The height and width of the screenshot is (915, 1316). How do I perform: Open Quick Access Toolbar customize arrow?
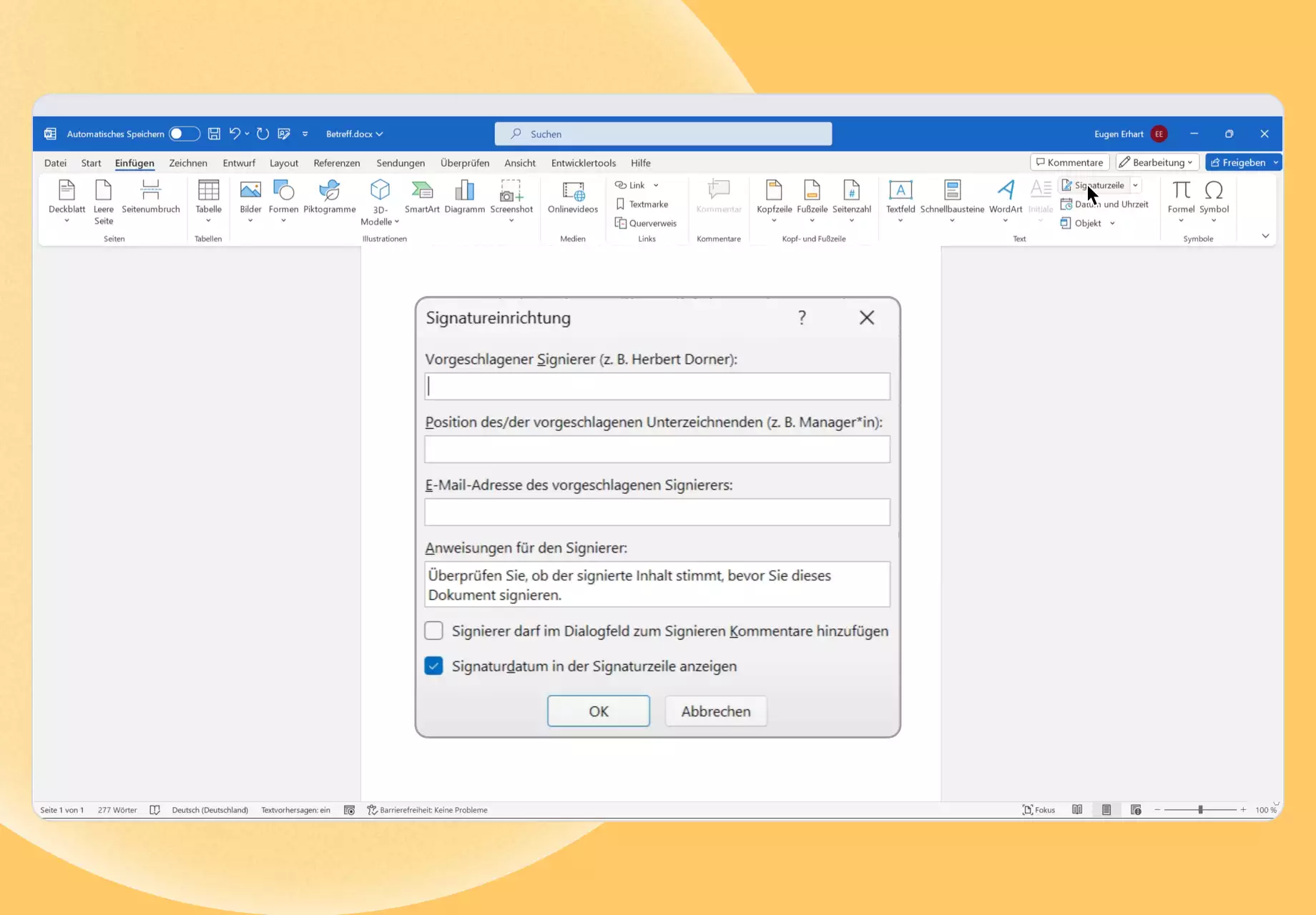click(305, 134)
